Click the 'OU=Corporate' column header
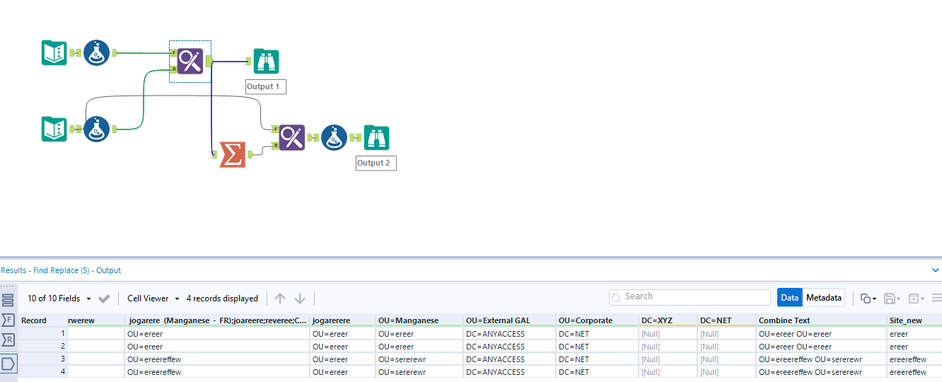The width and height of the screenshot is (942, 382). point(597,321)
